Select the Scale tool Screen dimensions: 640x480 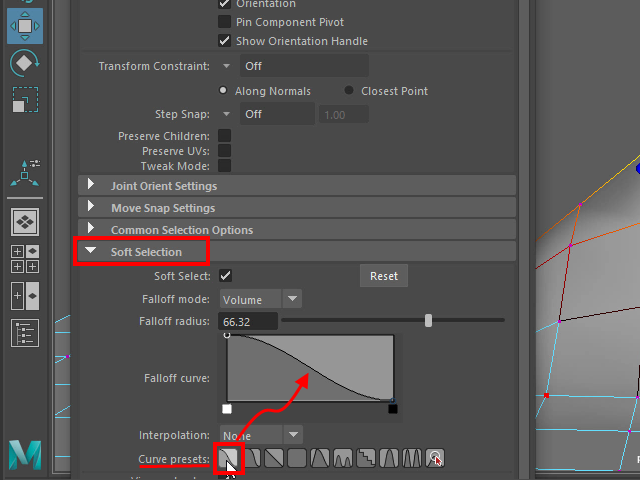click(x=25, y=100)
